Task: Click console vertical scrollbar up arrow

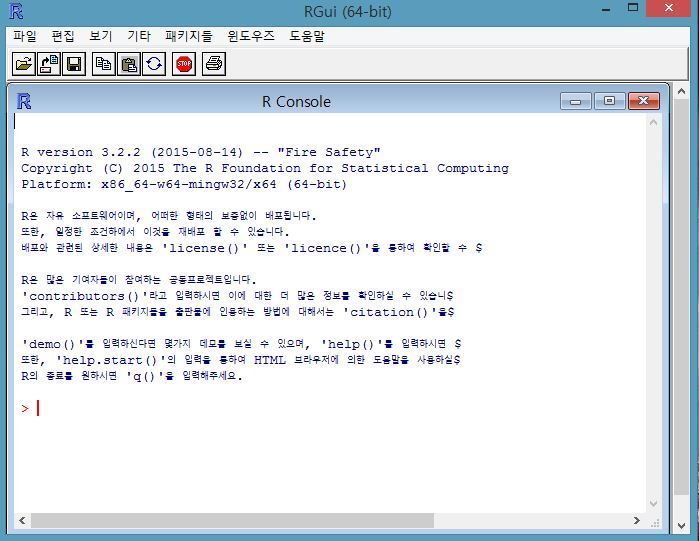Action: (x=654, y=122)
